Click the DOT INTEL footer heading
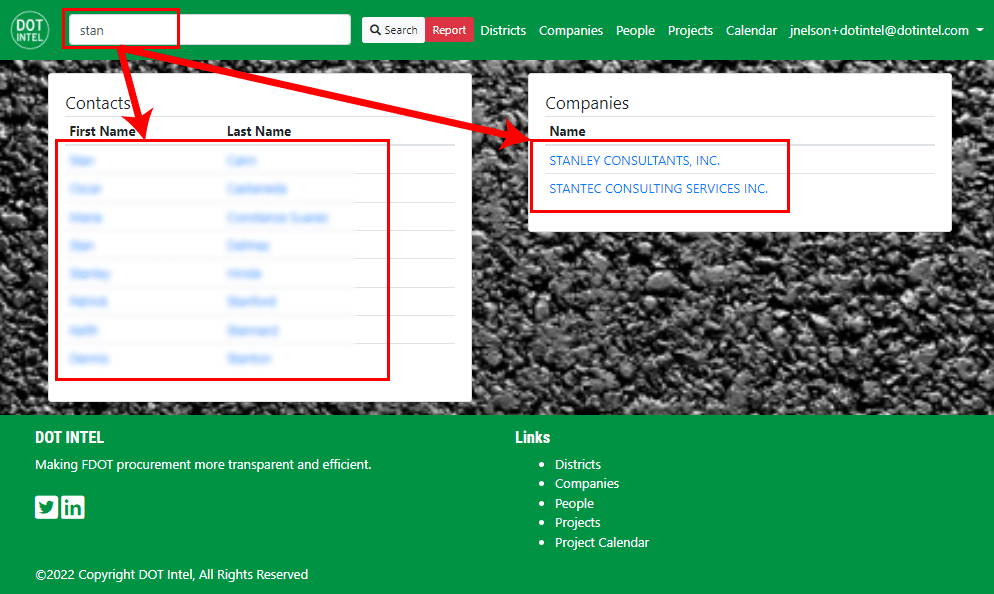The image size is (994, 594). click(x=69, y=437)
